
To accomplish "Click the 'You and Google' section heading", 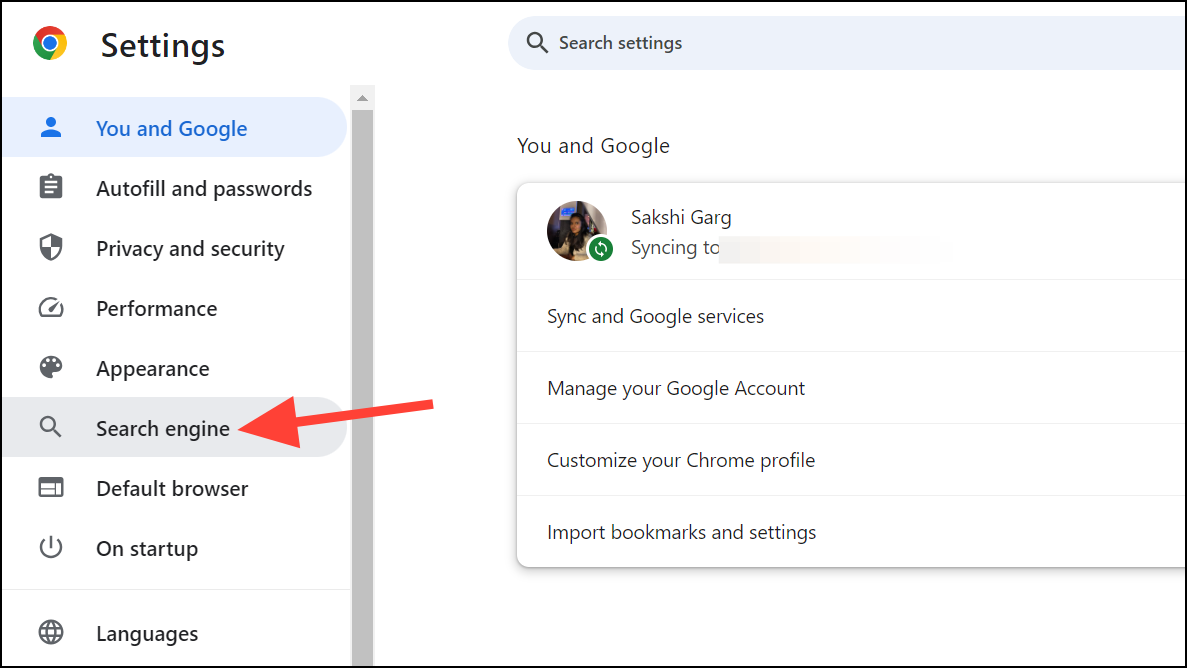I will [594, 145].
